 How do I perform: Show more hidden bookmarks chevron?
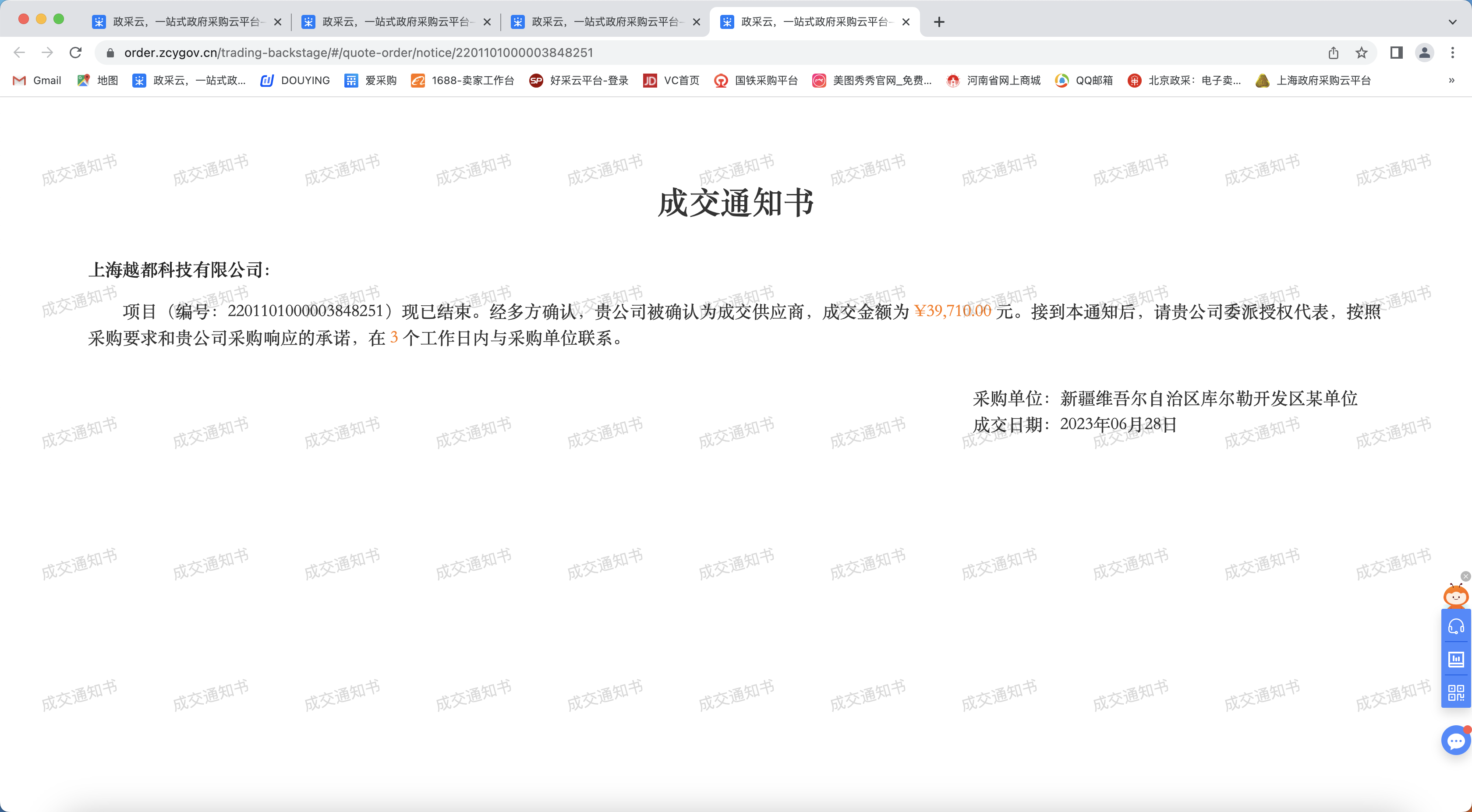click(1451, 81)
